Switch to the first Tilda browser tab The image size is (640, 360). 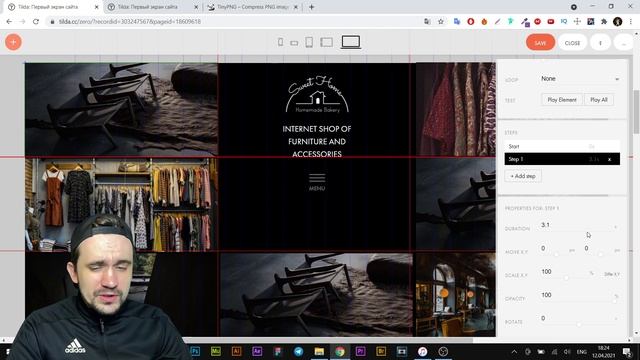click(x=52, y=7)
